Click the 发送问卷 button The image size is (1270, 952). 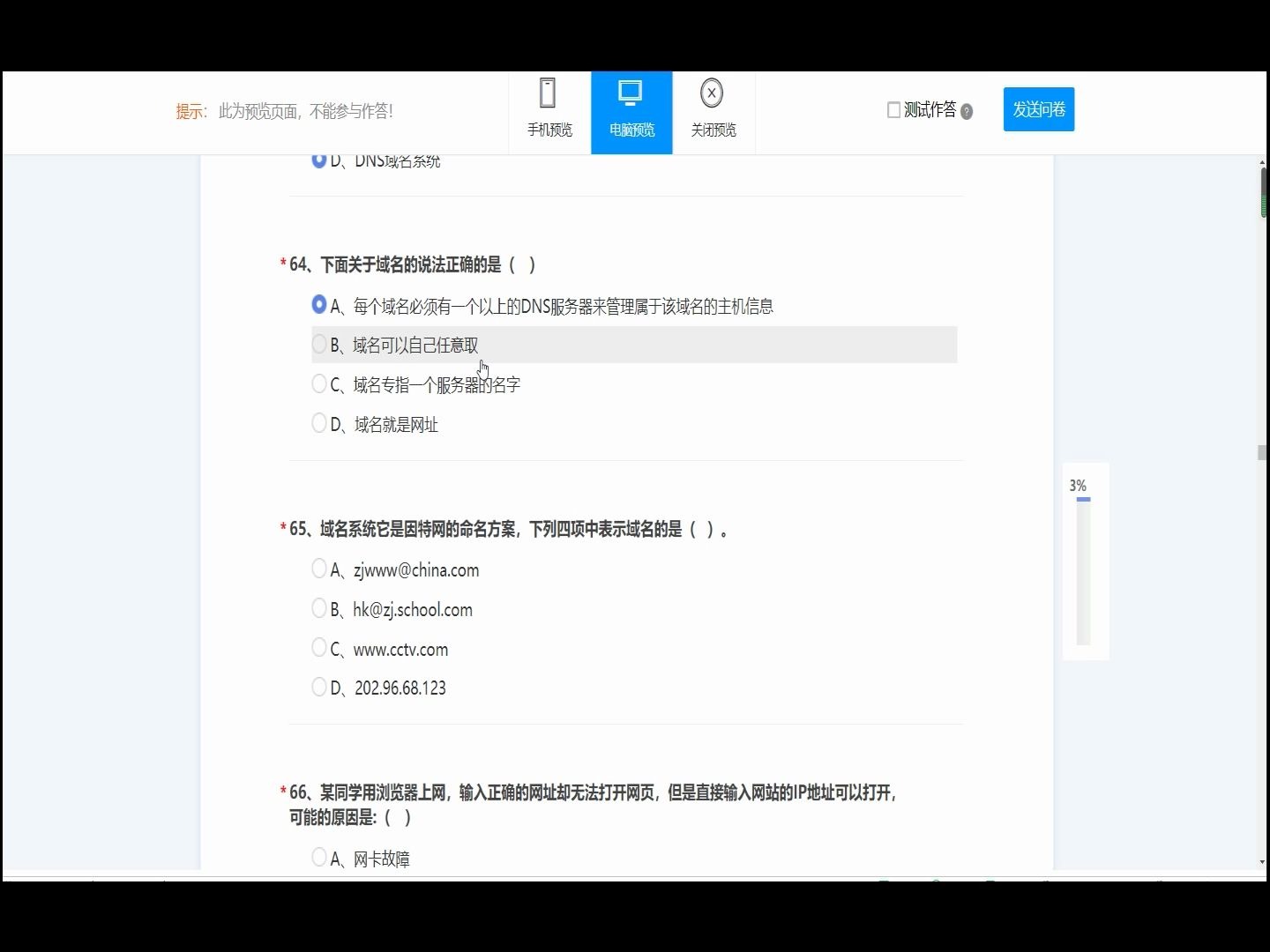pos(1039,109)
